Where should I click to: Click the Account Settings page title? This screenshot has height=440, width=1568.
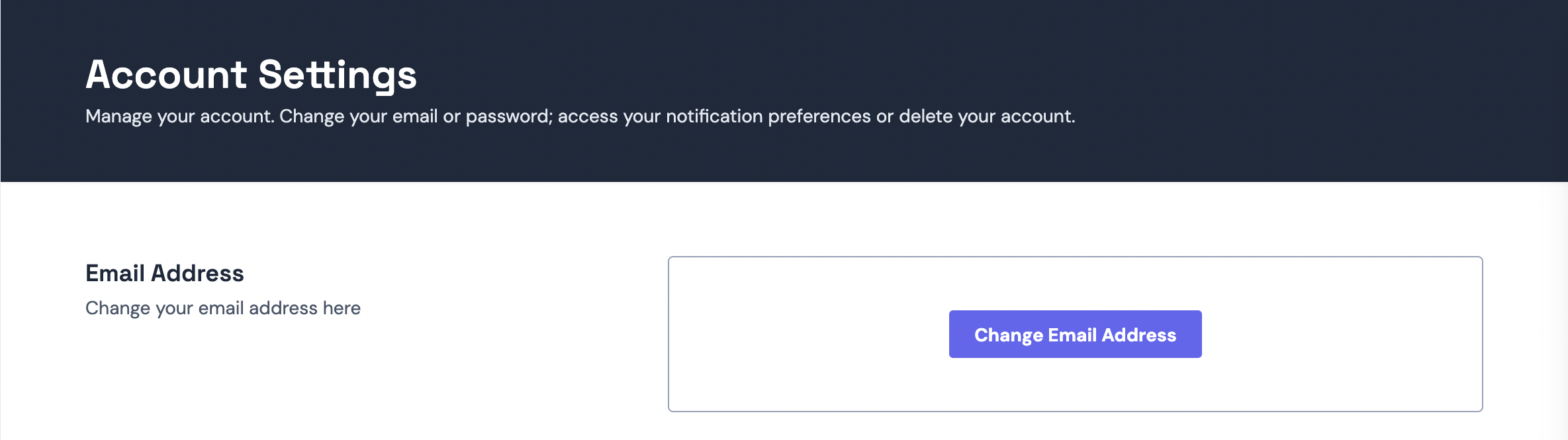pyautogui.click(x=251, y=74)
